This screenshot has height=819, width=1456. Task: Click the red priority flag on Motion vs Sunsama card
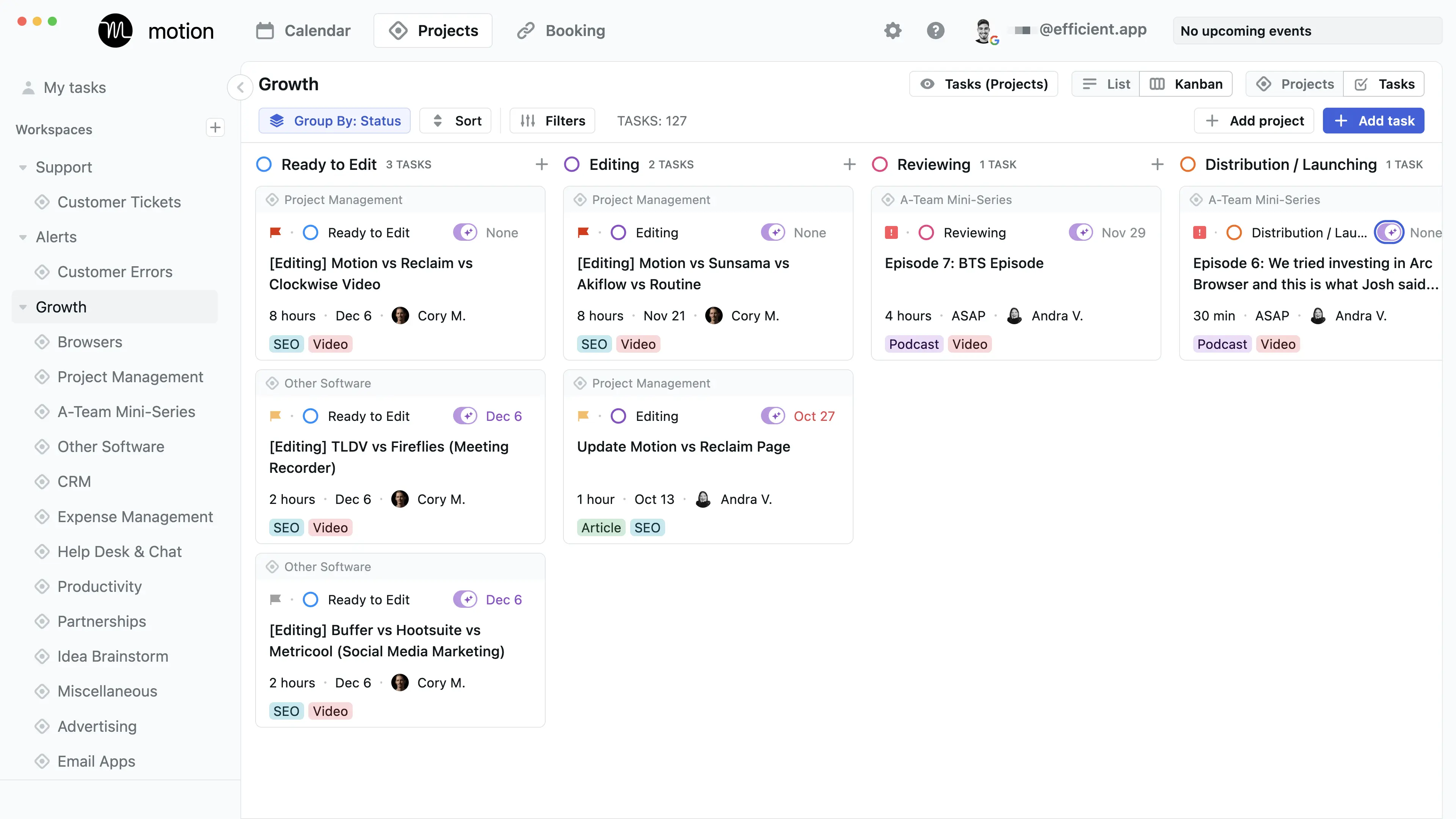(584, 232)
